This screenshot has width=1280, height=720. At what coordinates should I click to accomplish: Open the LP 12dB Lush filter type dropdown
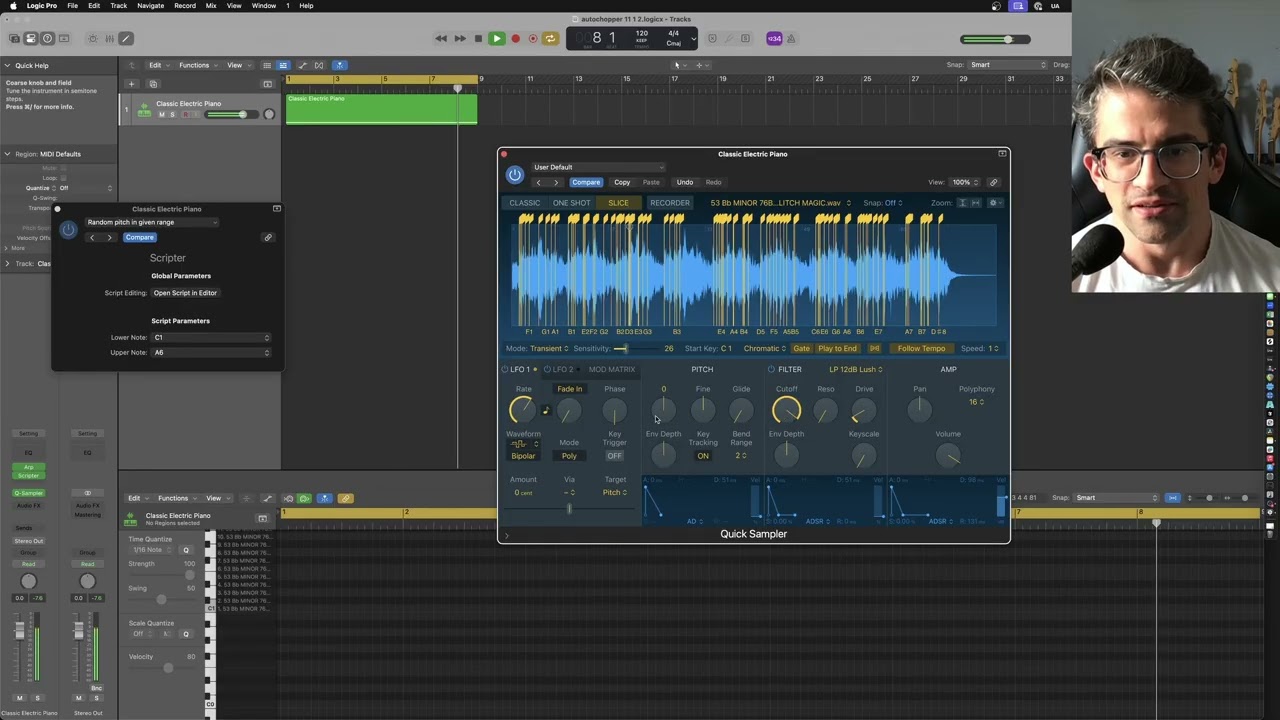856,369
